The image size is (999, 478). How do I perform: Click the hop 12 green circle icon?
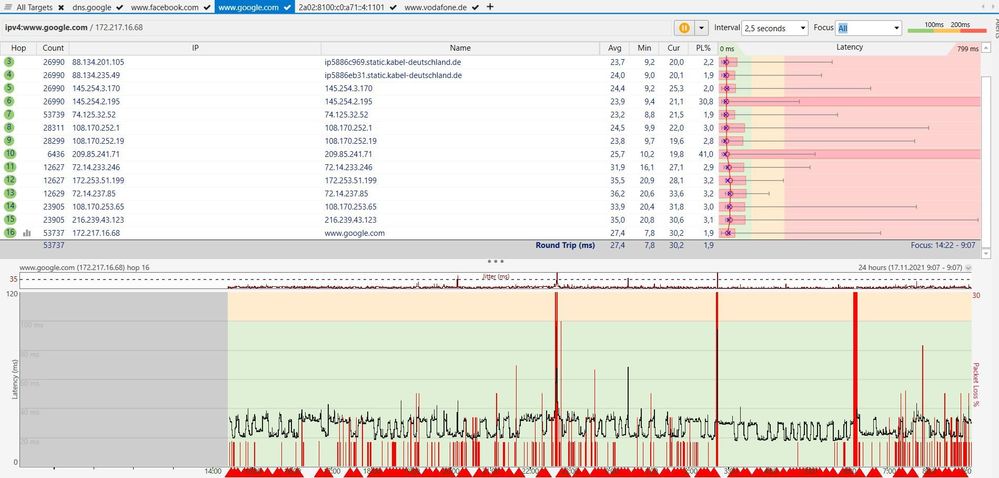point(10,180)
